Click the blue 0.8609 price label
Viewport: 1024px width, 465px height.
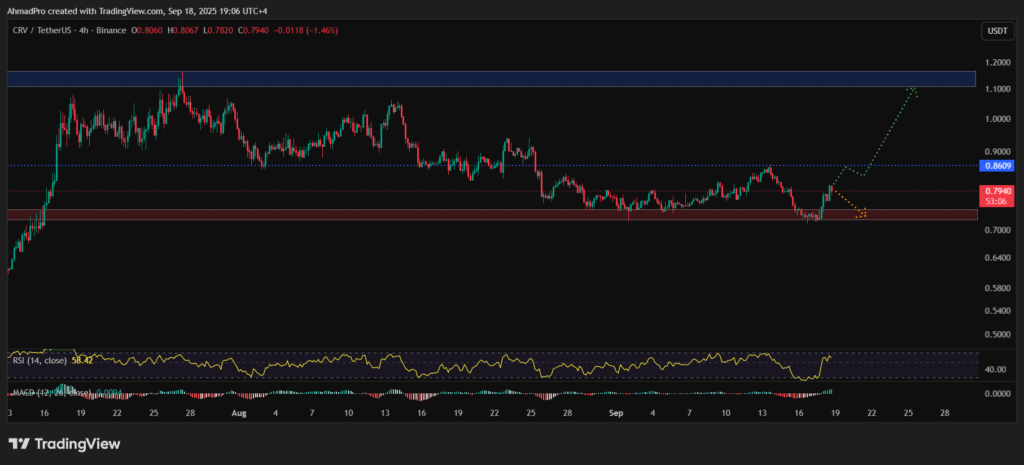[x=997, y=166]
